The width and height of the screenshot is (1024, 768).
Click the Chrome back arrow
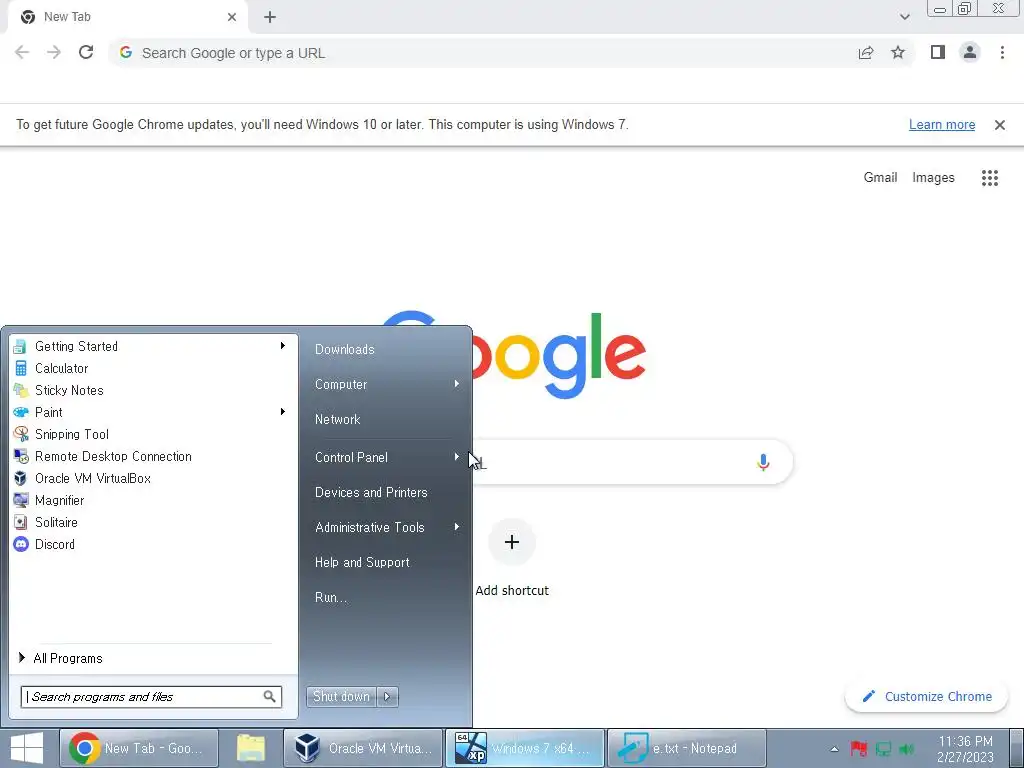pos(22,53)
